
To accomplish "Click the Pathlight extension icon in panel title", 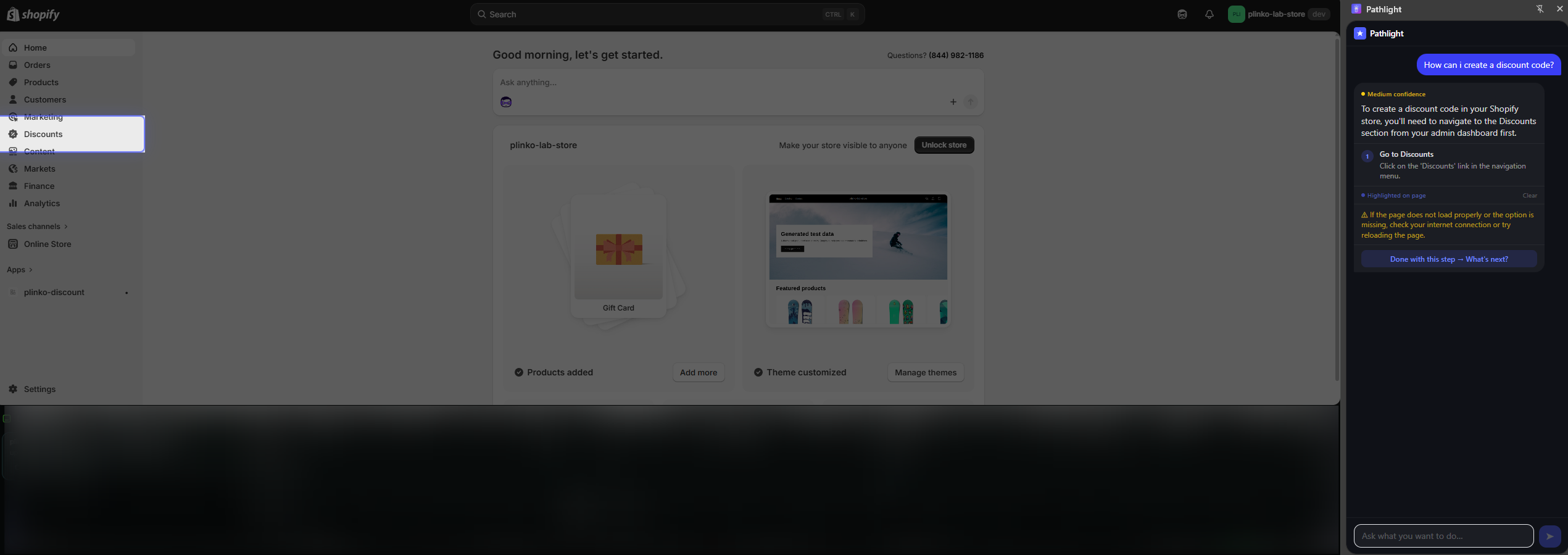I will (1356, 9).
